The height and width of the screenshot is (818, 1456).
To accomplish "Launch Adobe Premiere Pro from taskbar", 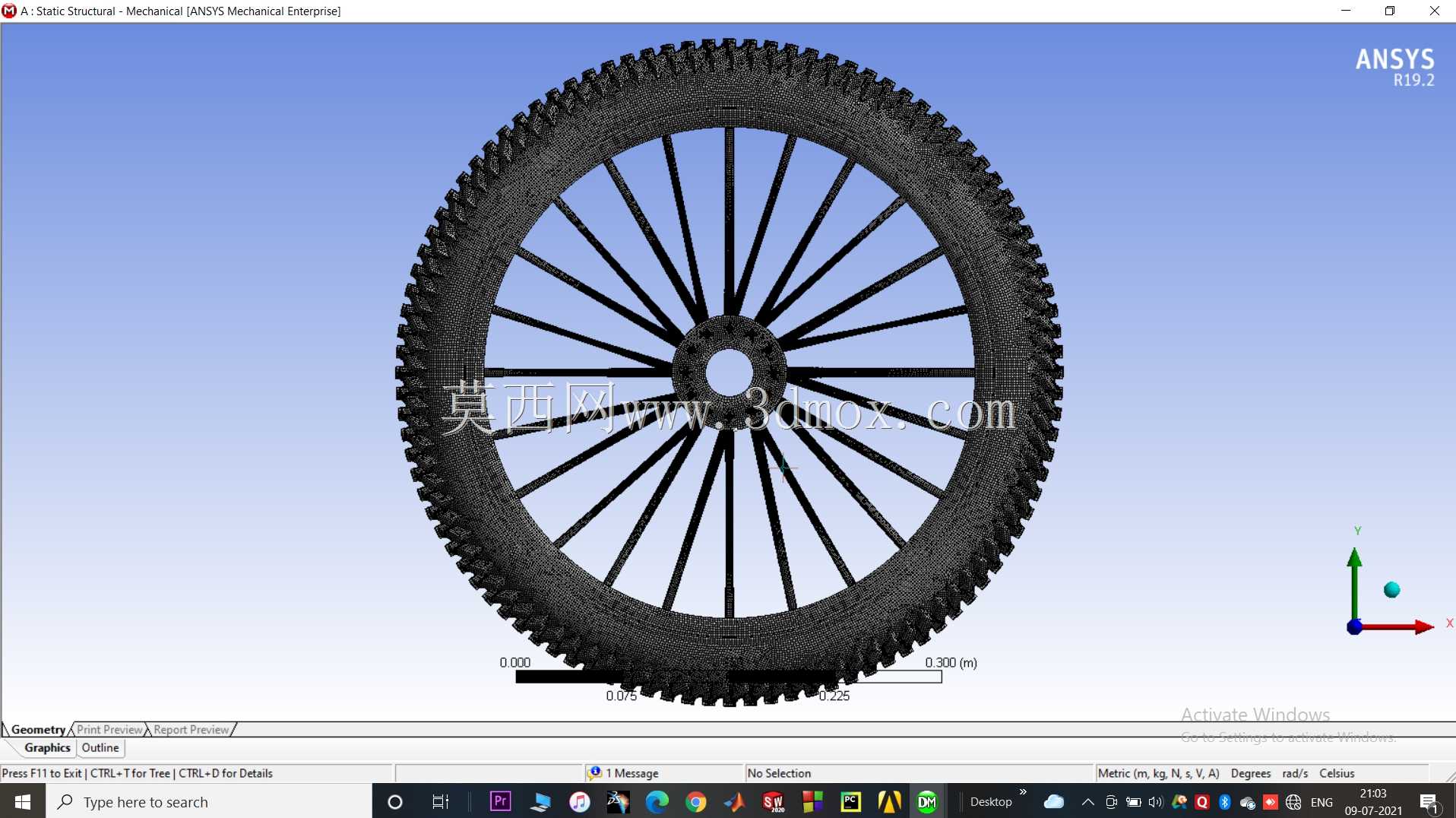I will [x=500, y=801].
